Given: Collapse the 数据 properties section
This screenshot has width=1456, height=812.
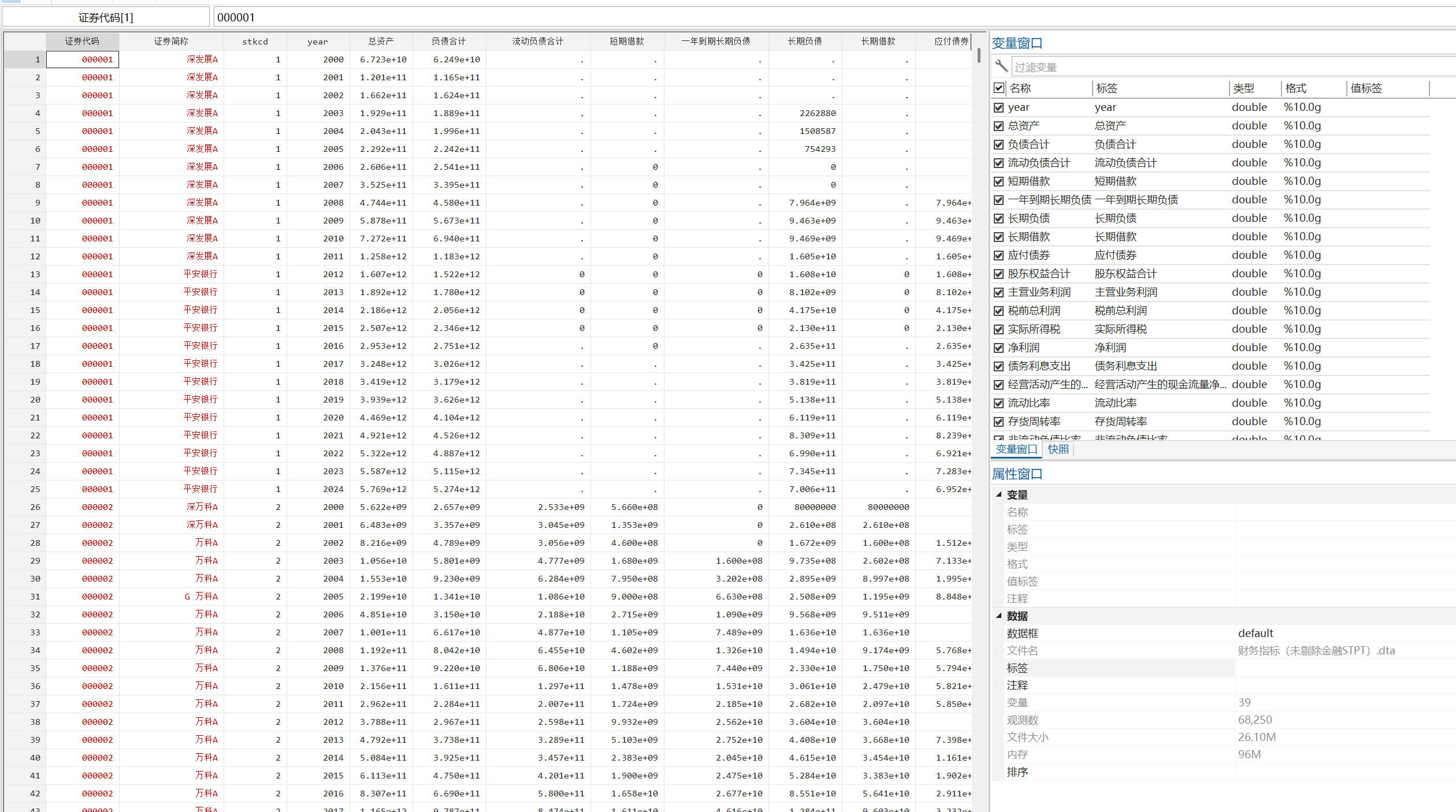Looking at the screenshot, I should (x=999, y=616).
